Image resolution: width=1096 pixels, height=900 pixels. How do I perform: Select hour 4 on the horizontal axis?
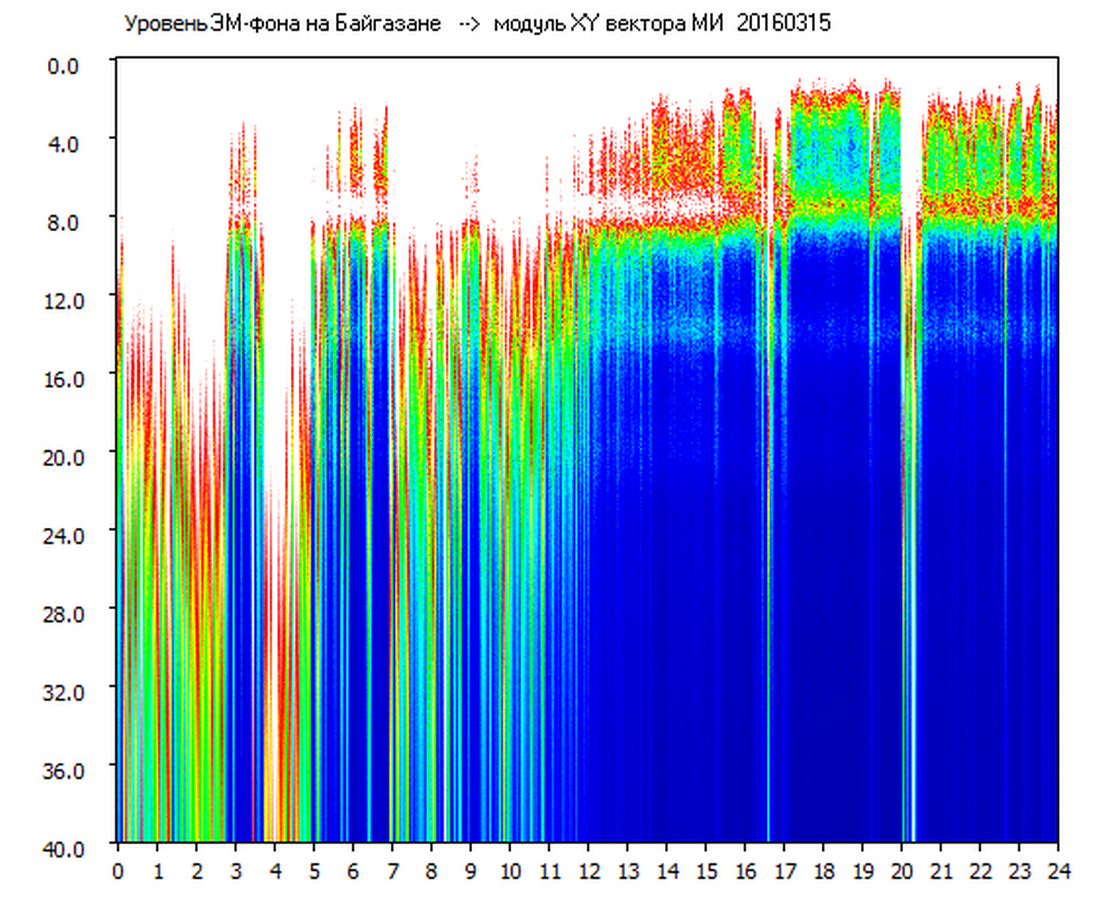coord(275,871)
